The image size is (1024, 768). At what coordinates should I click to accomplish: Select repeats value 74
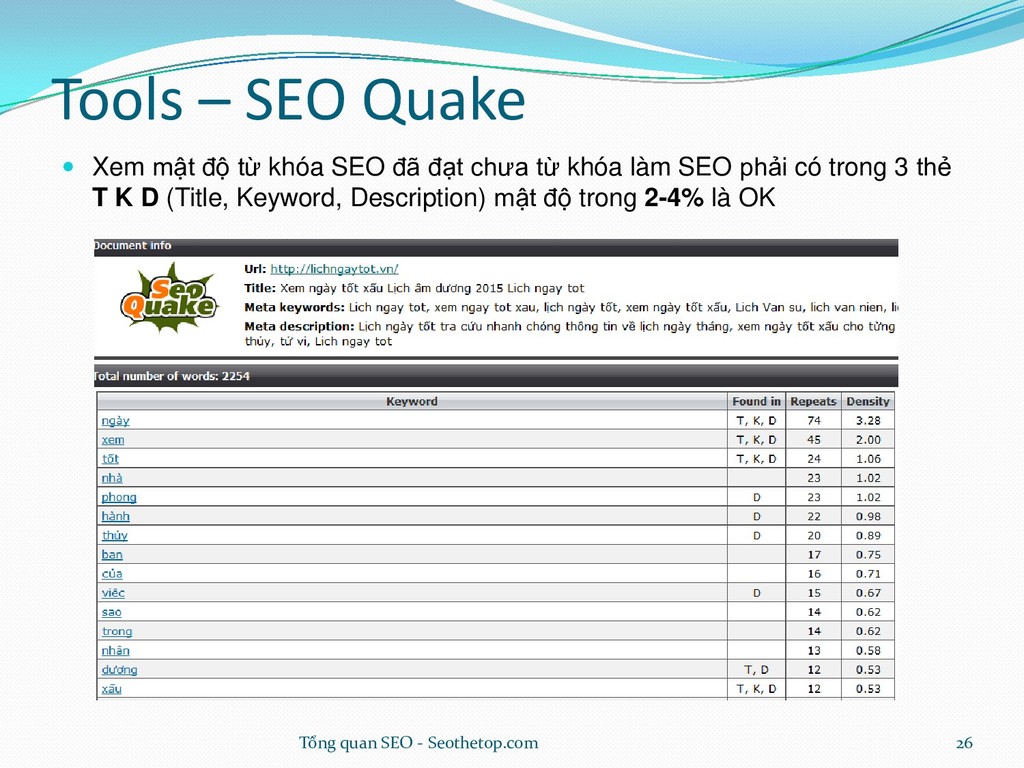coord(814,421)
